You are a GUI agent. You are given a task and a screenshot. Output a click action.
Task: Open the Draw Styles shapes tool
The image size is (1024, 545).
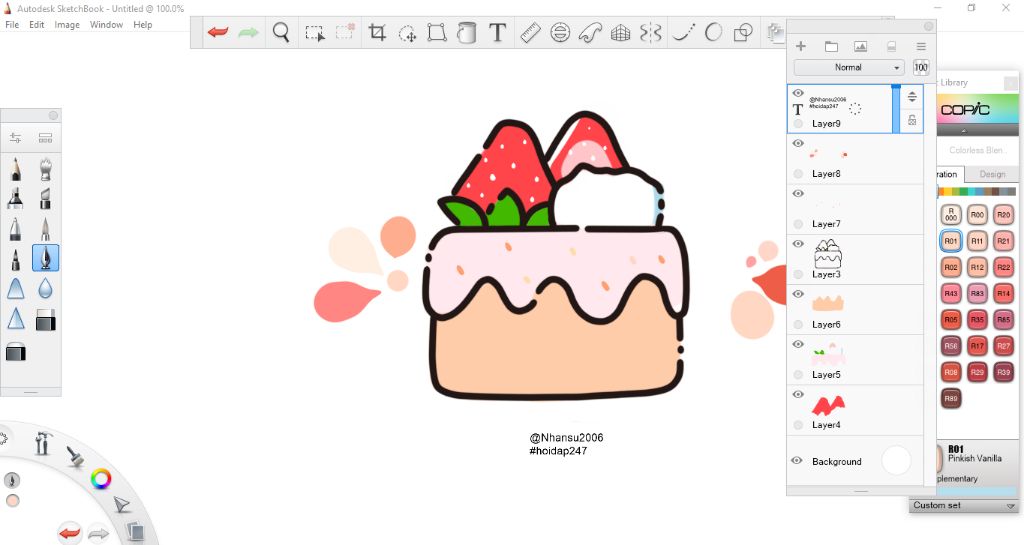[x=743, y=32]
